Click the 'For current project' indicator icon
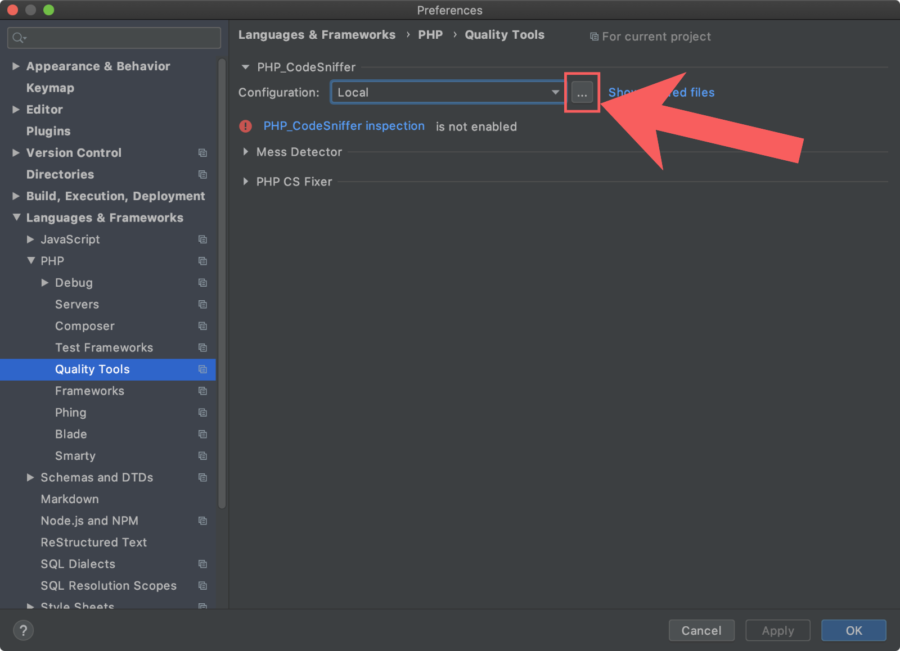The height and width of the screenshot is (651, 900). pos(593,36)
